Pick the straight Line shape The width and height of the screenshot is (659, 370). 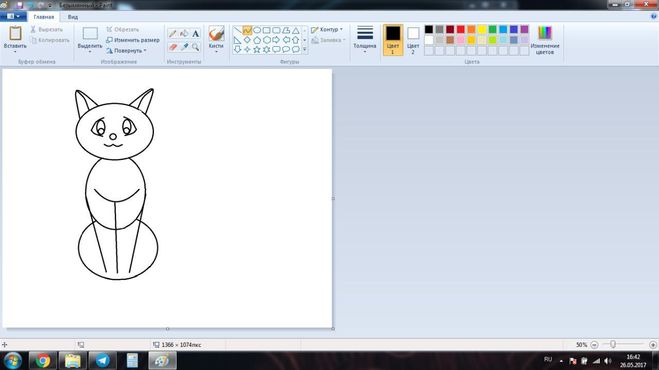pyautogui.click(x=237, y=30)
